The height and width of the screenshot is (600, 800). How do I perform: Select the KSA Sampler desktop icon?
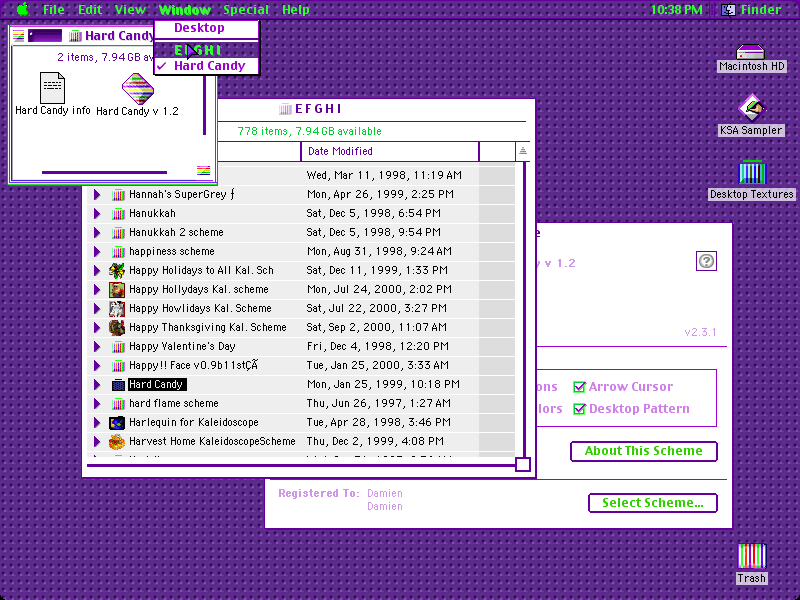[752, 108]
